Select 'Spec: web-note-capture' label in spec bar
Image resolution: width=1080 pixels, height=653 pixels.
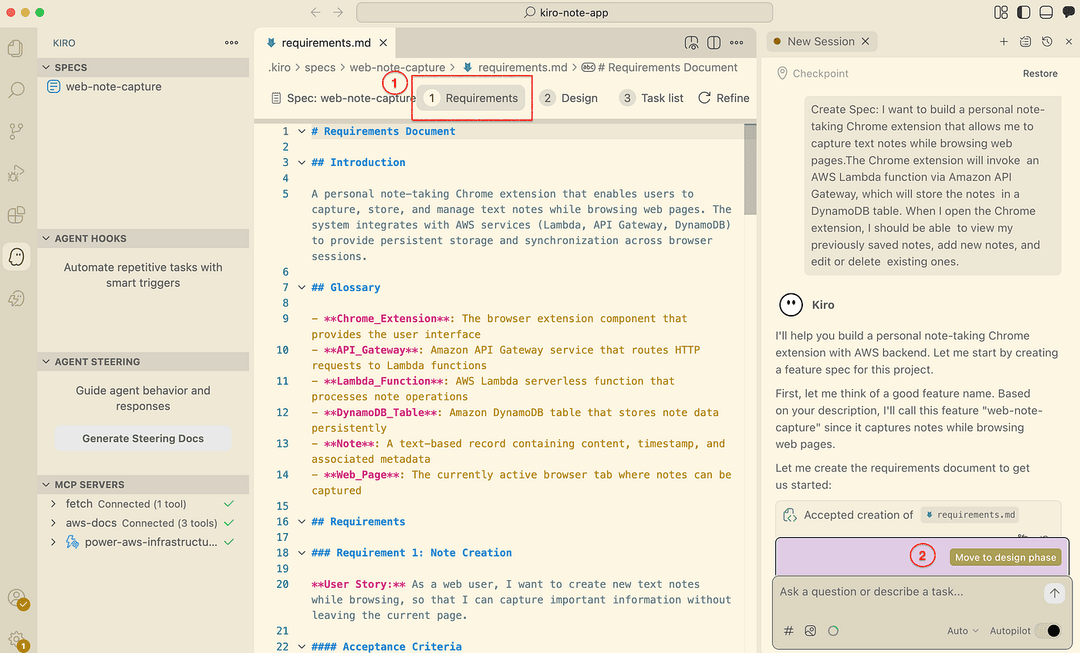click(x=343, y=98)
